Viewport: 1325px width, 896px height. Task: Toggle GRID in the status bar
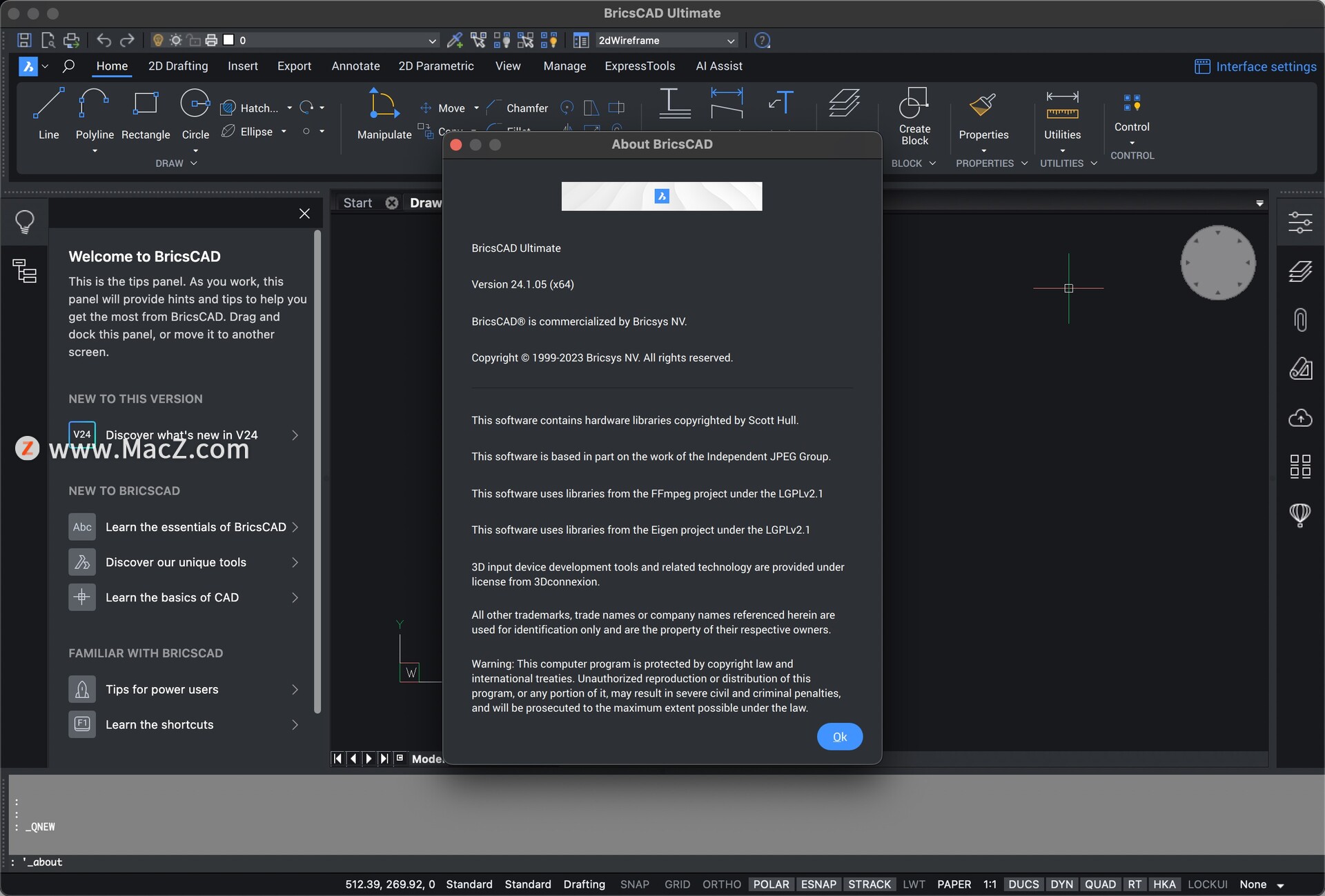tap(677, 884)
